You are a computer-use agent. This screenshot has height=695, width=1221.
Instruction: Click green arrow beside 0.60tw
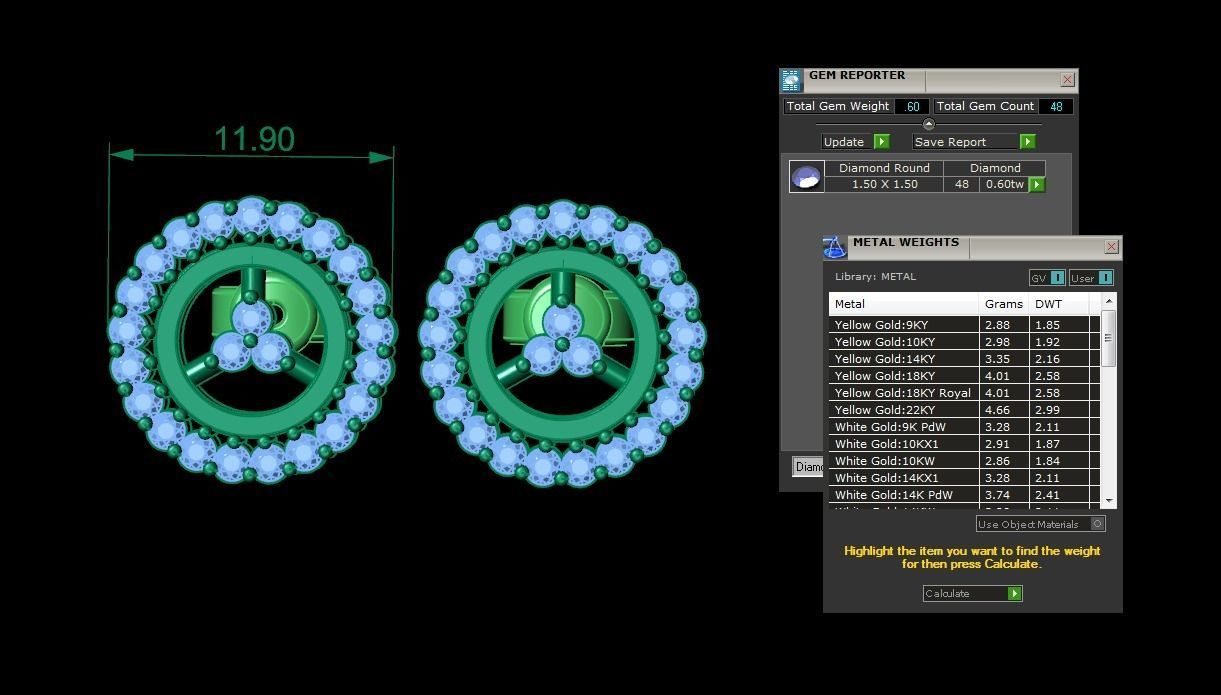tap(1037, 185)
